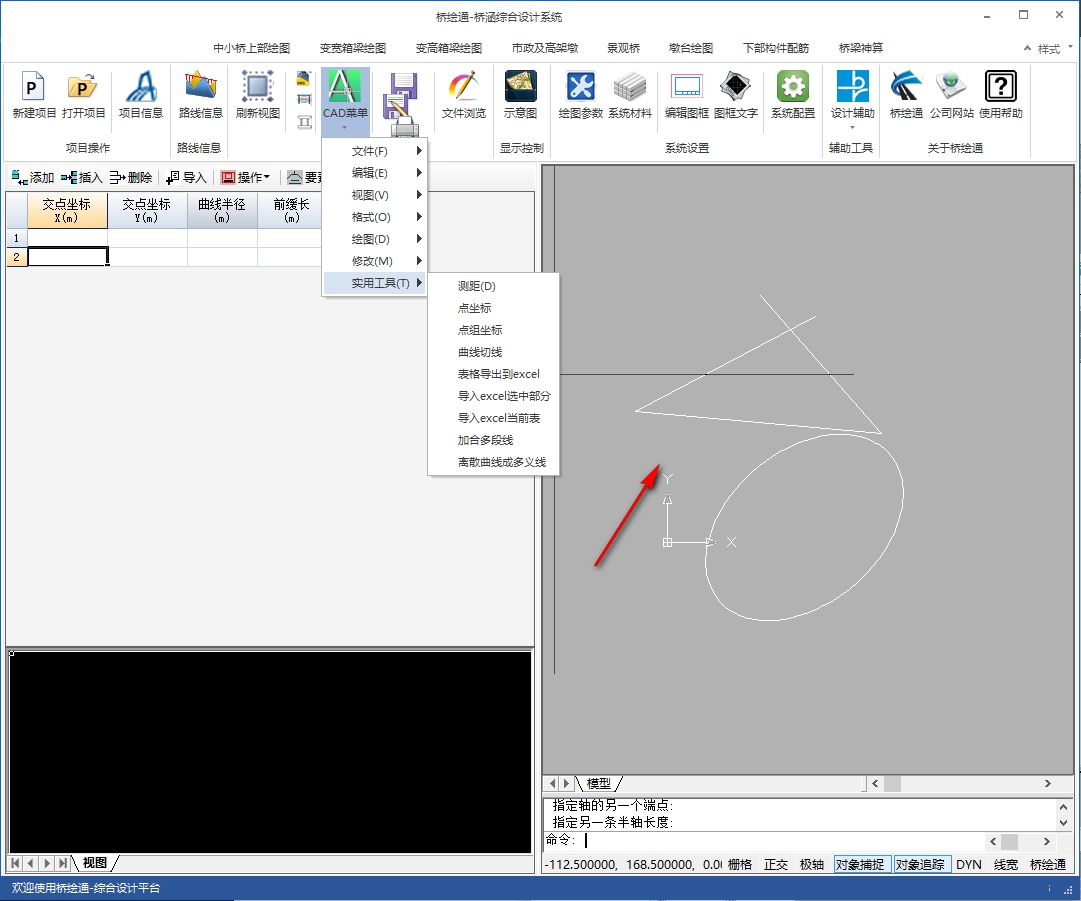Disable 对象捕捉 object snap
The height and width of the screenshot is (901, 1081).
coord(860,864)
